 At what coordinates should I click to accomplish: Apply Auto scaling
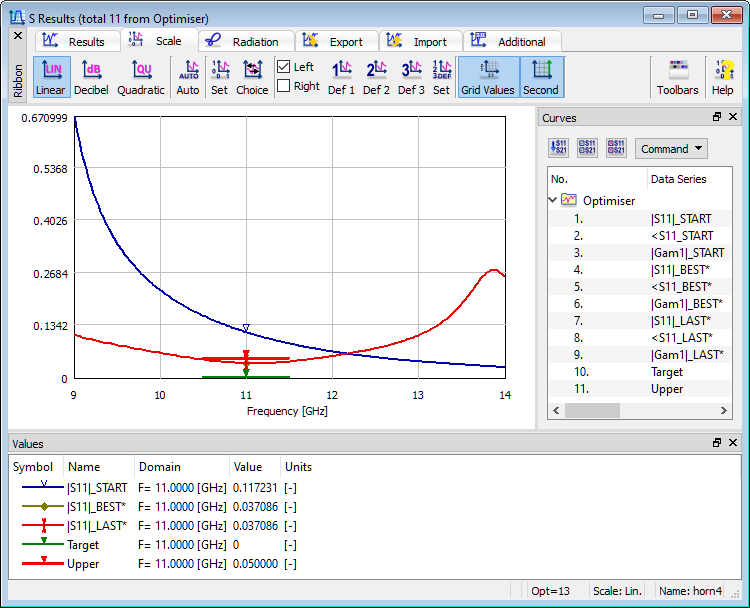pos(188,77)
